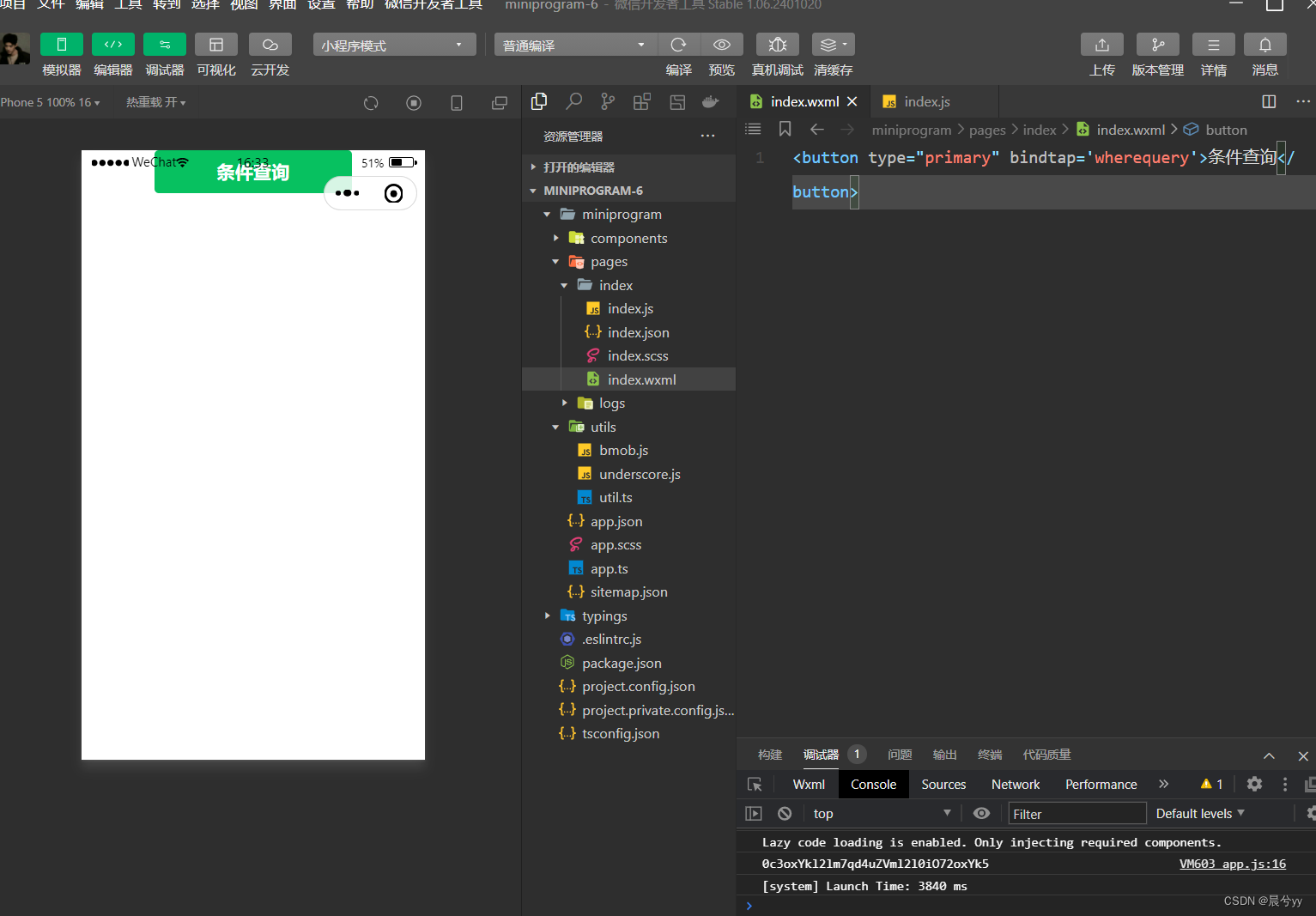
Task: Open app.json file
Action: pos(629,521)
